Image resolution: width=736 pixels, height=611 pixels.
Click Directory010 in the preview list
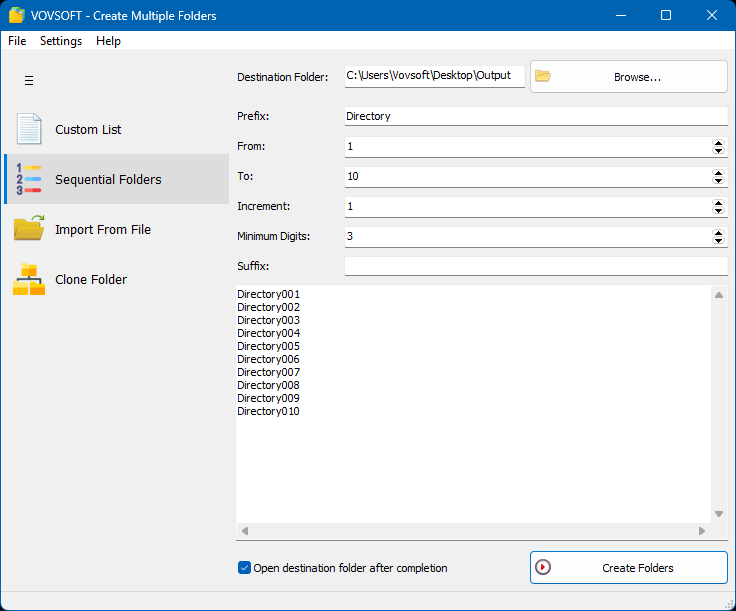pos(268,412)
